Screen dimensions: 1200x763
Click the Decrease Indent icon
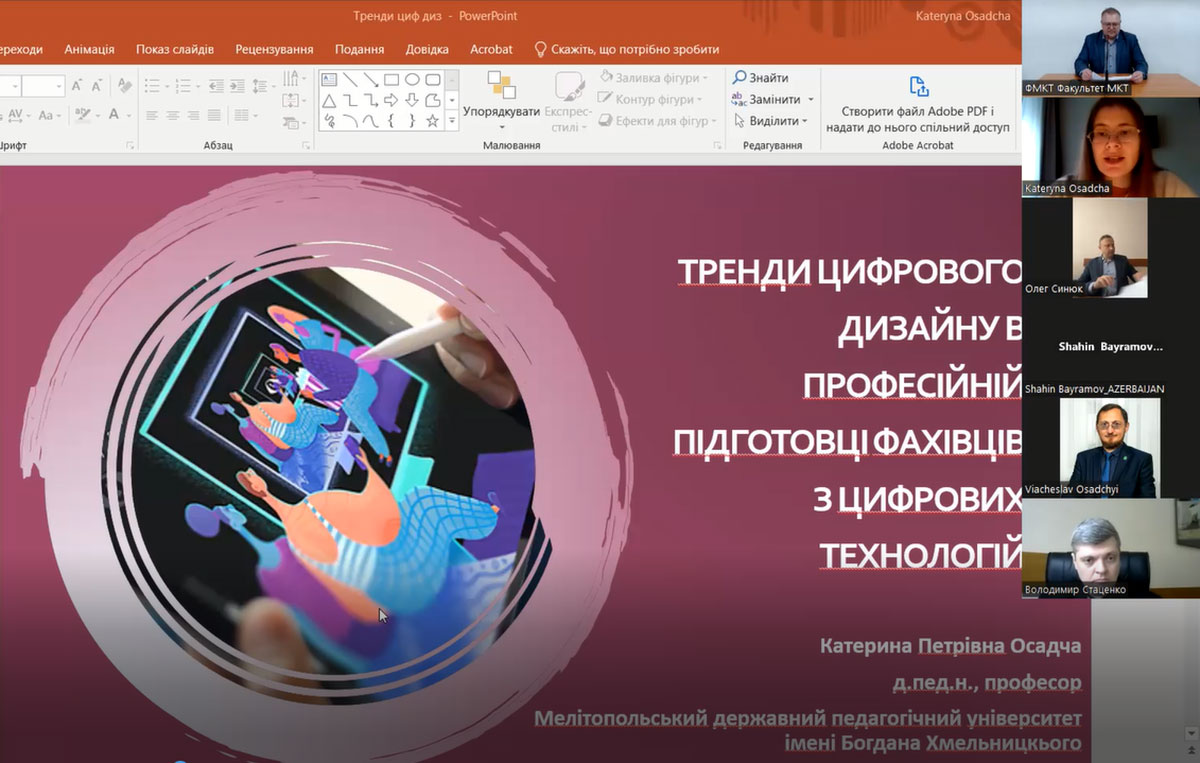click(x=216, y=86)
